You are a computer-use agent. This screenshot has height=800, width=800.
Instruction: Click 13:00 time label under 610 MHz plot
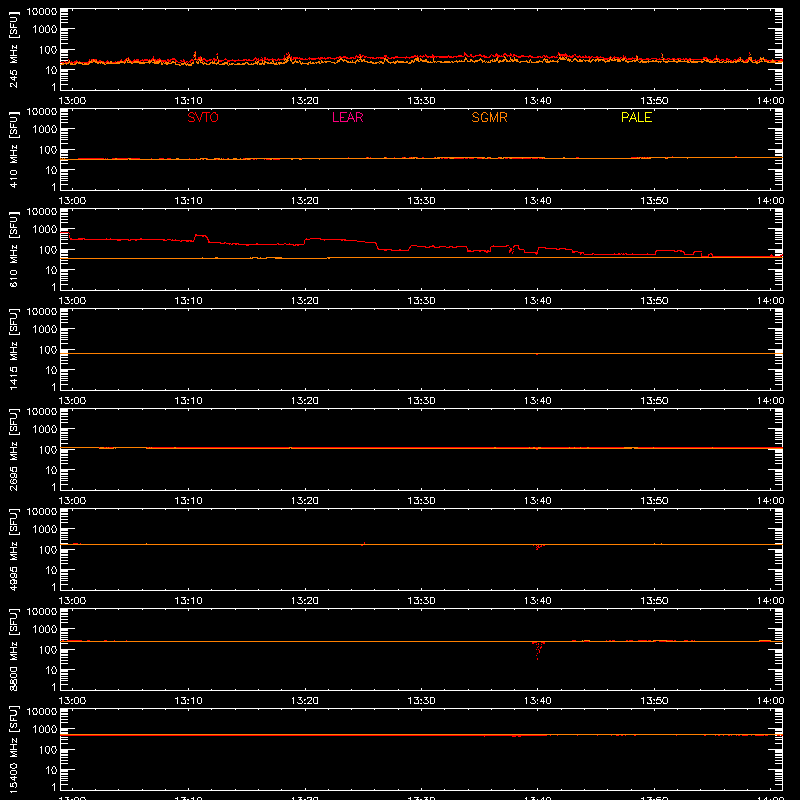coord(72,301)
